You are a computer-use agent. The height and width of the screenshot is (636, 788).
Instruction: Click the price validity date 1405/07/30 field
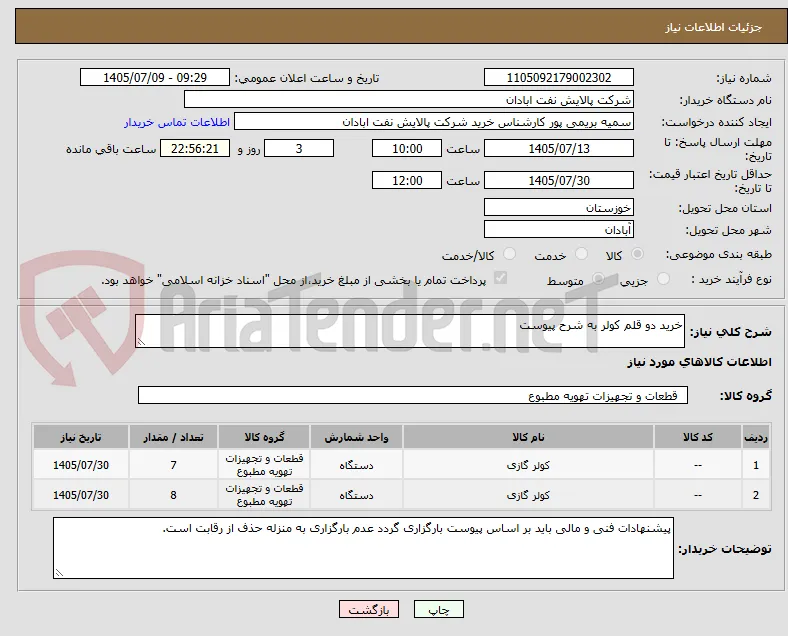559,180
